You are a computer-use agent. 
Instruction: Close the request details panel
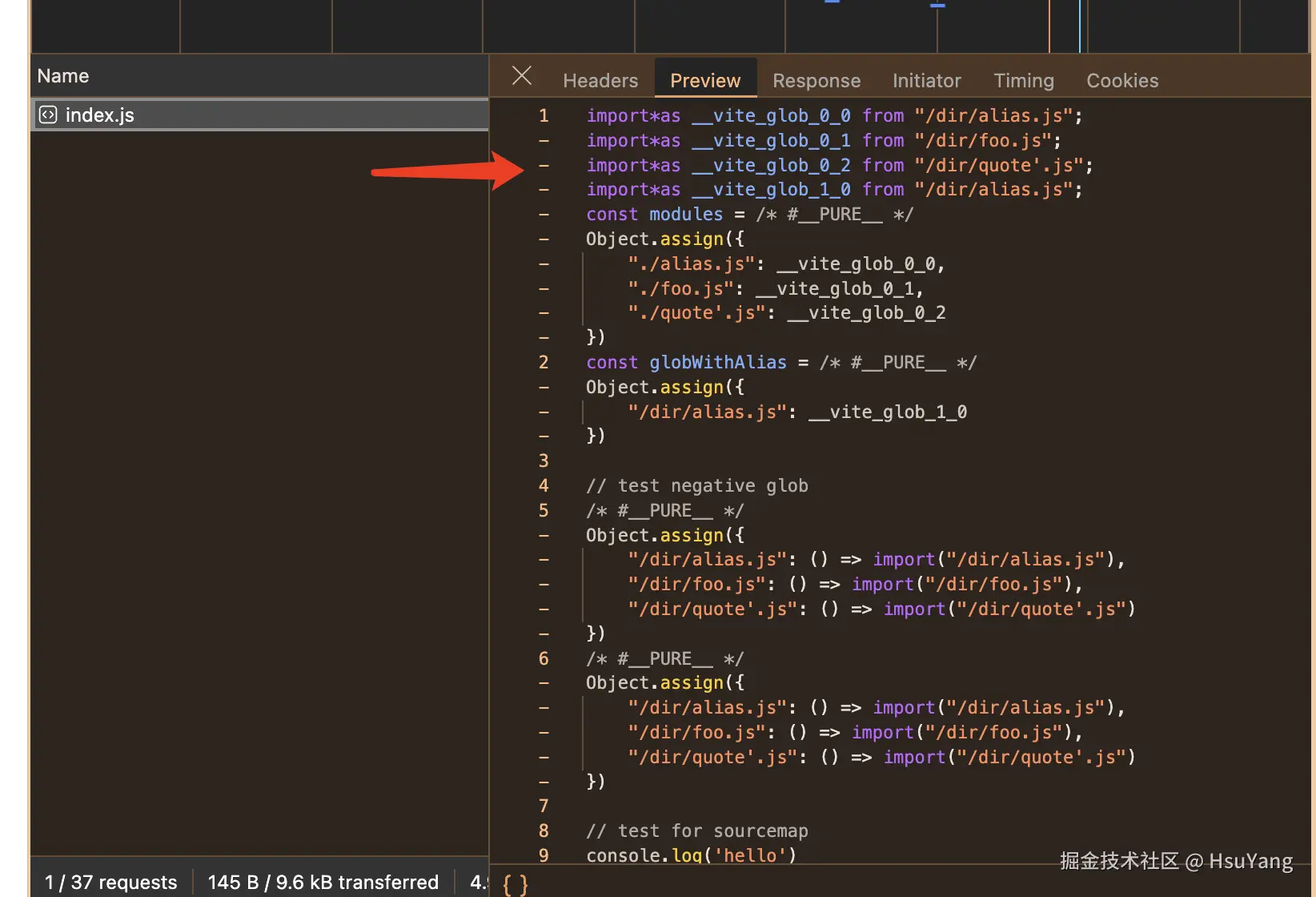click(x=522, y=76)
